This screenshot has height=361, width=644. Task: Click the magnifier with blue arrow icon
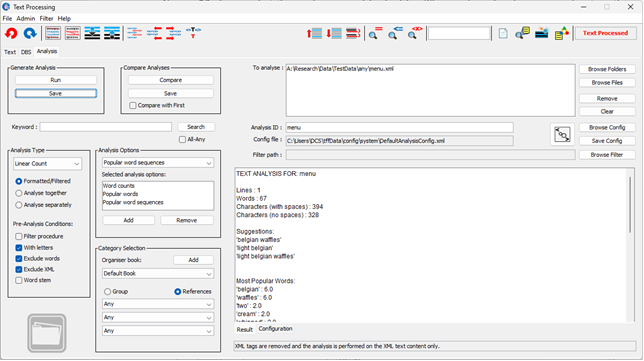(396, 33)
